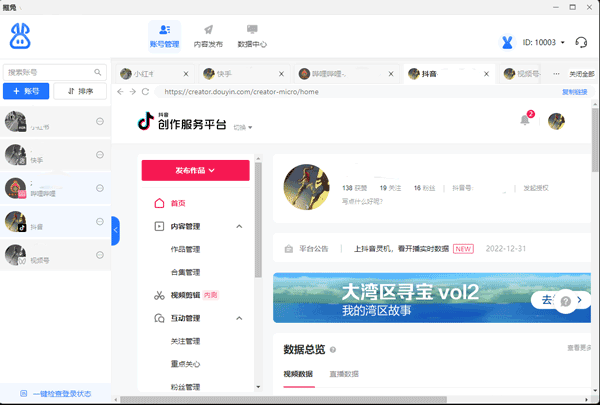Open the 上抖音灵机 announcement link
This screenshot has height=405, width=600.
(x=401, y=249)
